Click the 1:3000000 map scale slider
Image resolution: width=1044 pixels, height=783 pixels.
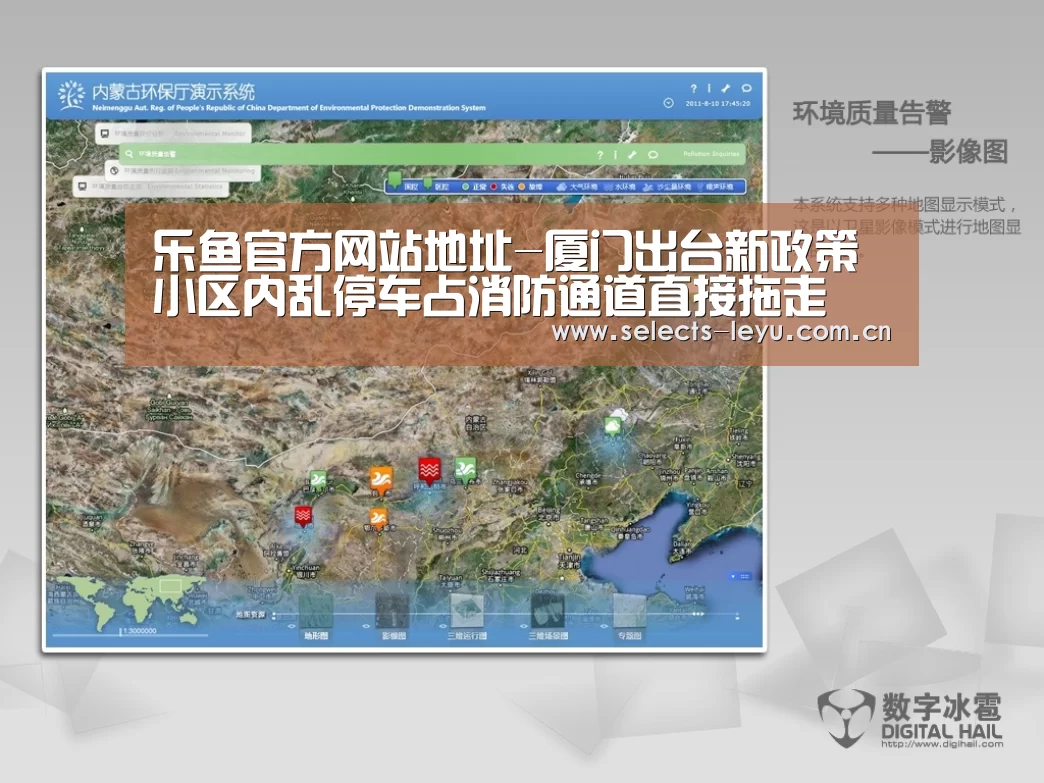pyautogui.click(x=130, y=633)
